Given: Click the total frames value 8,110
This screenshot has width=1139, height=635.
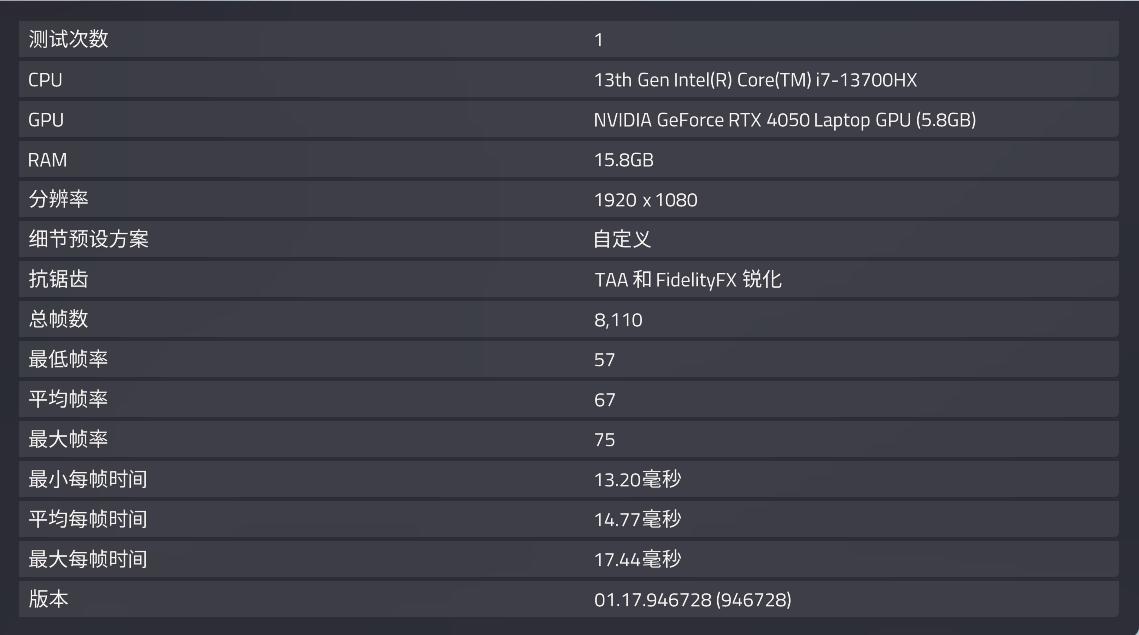Looking at the screenshot, I should click(x=616, y=319).
